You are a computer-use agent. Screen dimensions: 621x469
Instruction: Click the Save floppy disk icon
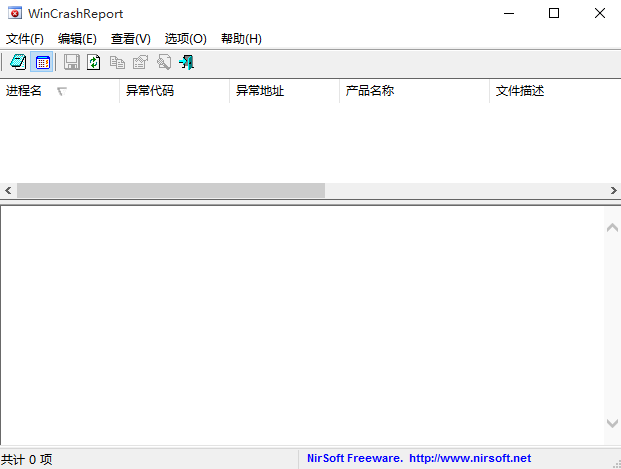(72, 62)
